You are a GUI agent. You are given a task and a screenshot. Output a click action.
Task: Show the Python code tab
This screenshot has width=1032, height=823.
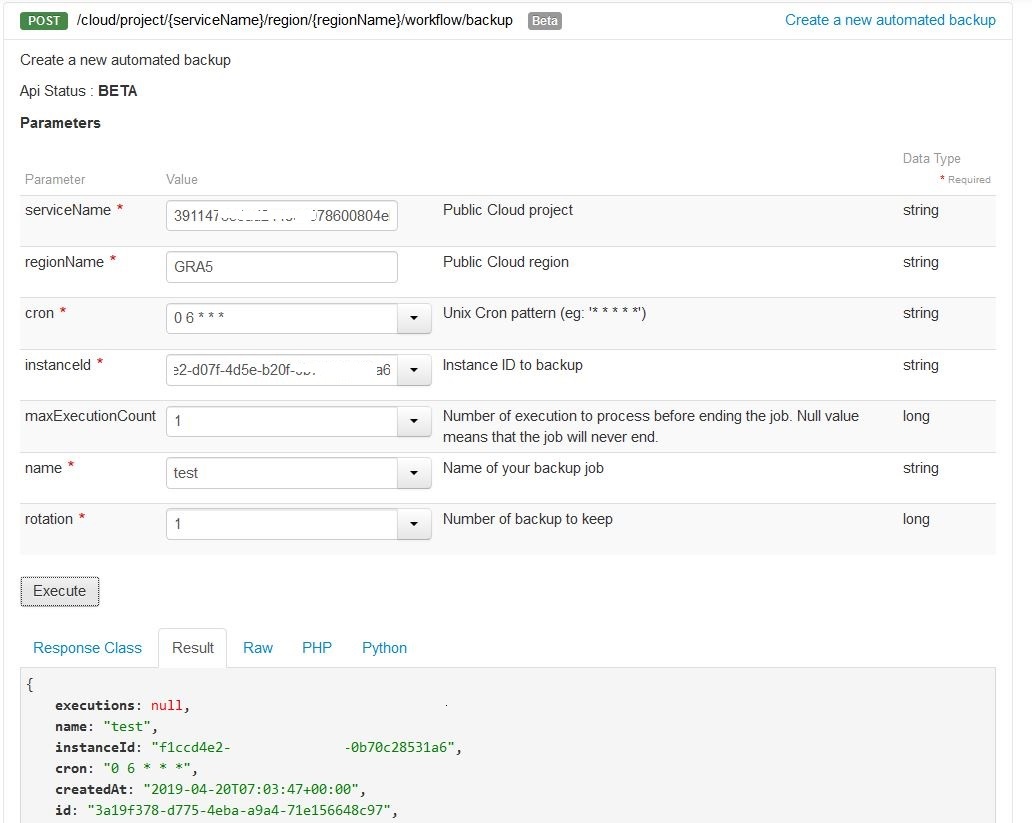(384, 648)
